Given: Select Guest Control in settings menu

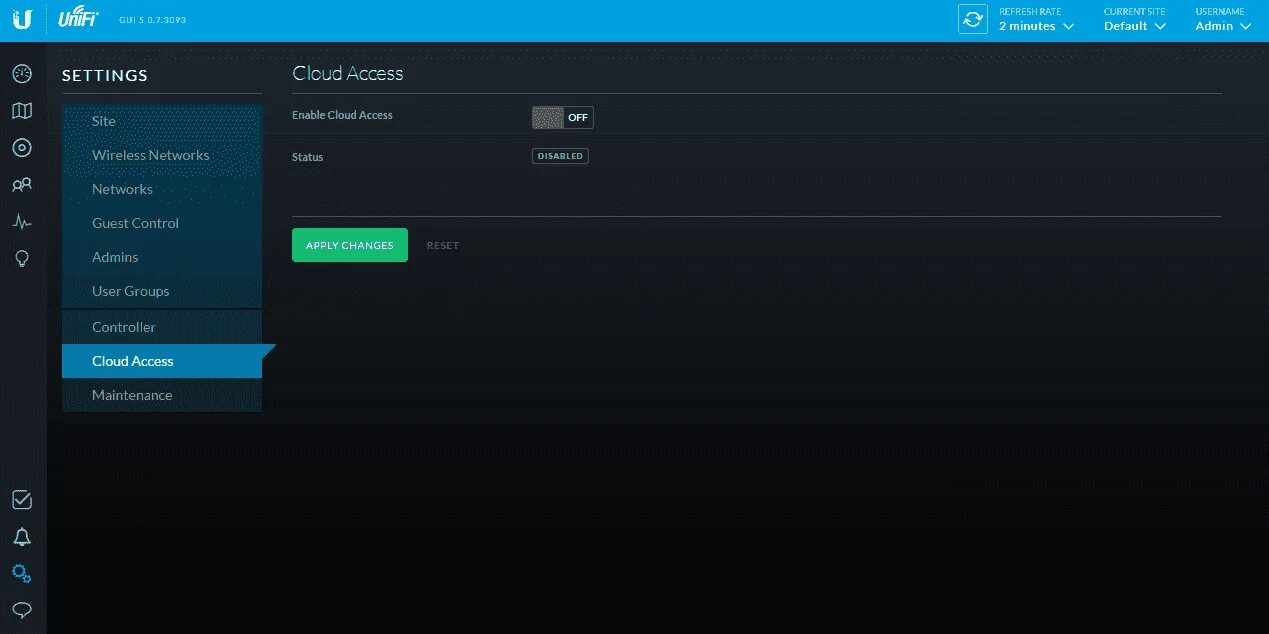Looking at the screenshot, I should 162,223.
